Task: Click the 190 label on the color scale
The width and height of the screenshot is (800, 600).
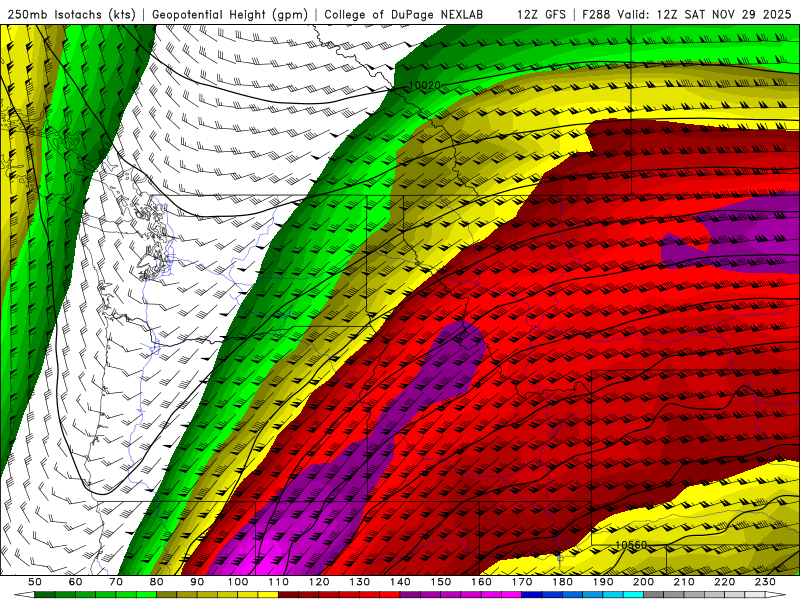Action: [603, 582]
